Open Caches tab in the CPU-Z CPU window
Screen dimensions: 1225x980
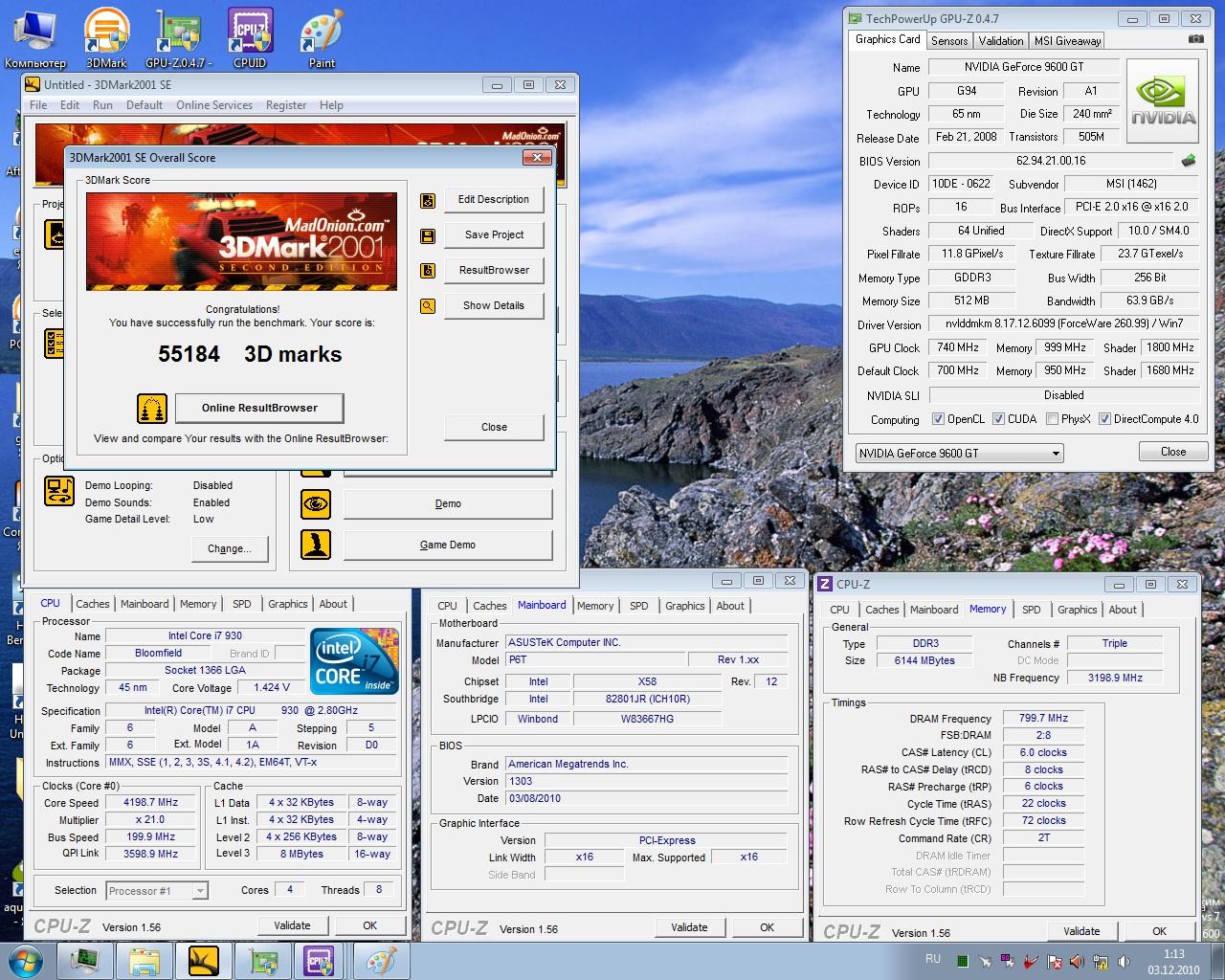tap(93, 604)
